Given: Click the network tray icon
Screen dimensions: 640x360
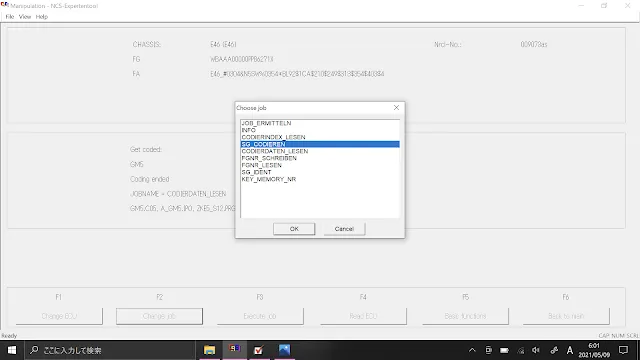Looking at the screenshot, I should (521, 350).
